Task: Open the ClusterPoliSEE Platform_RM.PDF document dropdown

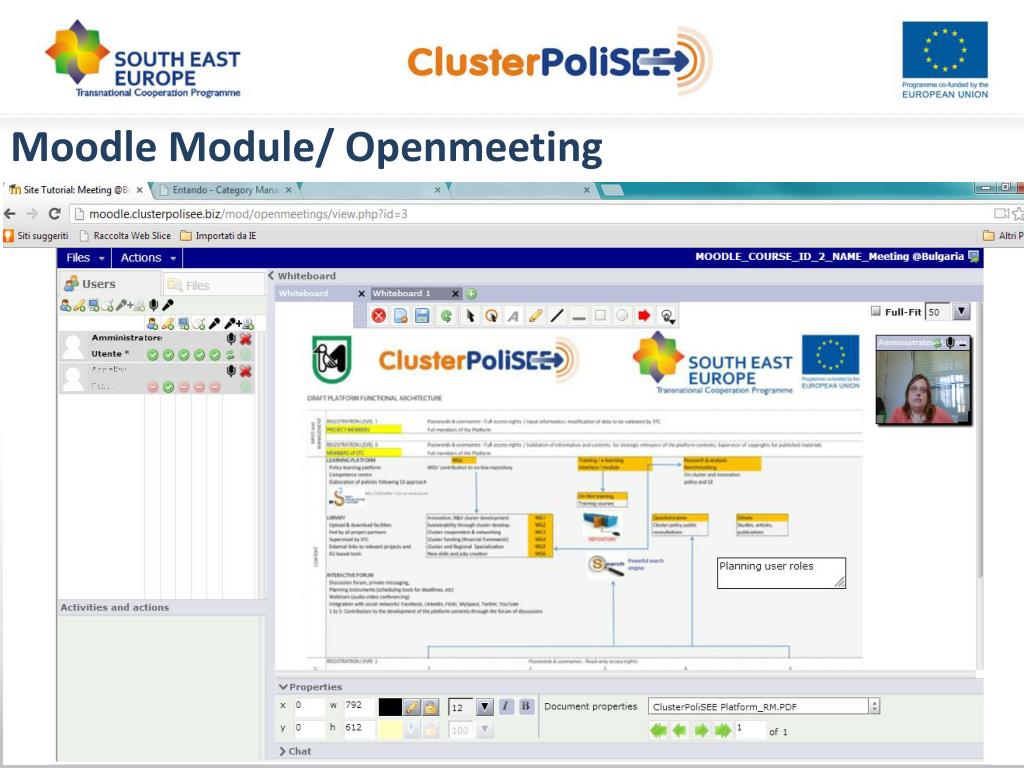Action: (764, 707)
